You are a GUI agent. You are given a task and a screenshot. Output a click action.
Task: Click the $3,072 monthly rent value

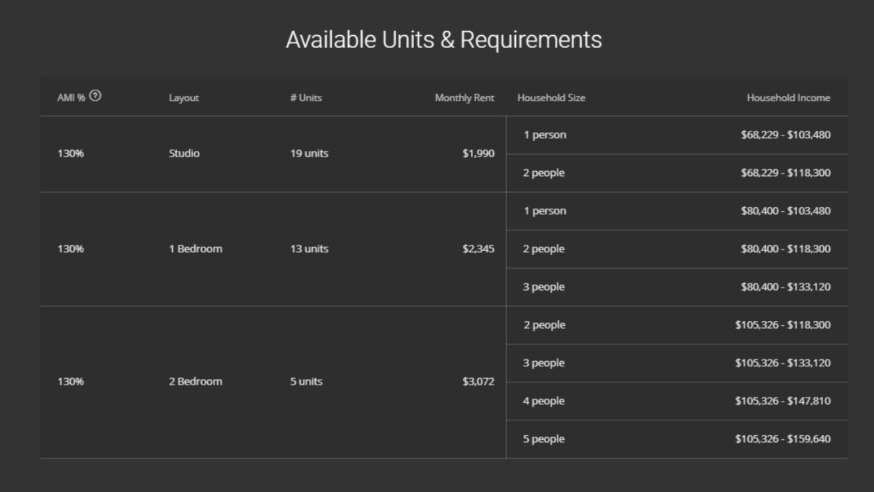pyautogui.click(x=478, y=382)
